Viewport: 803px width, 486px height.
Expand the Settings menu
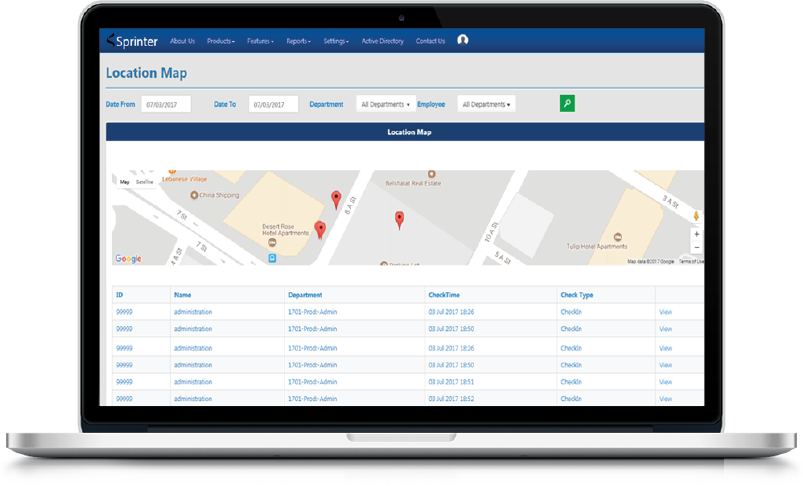tap(336, 41)
